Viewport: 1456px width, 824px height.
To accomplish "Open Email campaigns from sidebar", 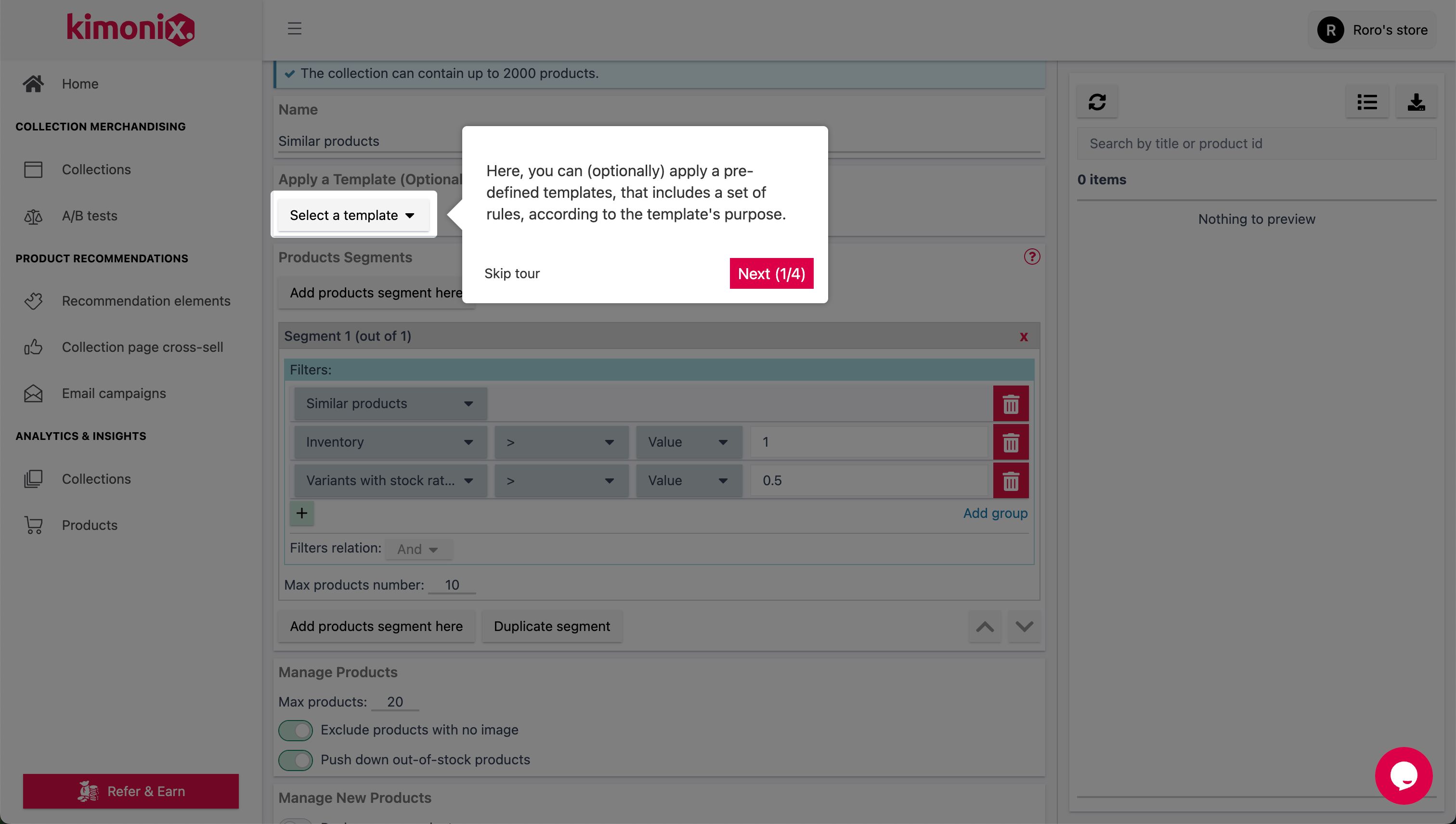I will [113, 393].
